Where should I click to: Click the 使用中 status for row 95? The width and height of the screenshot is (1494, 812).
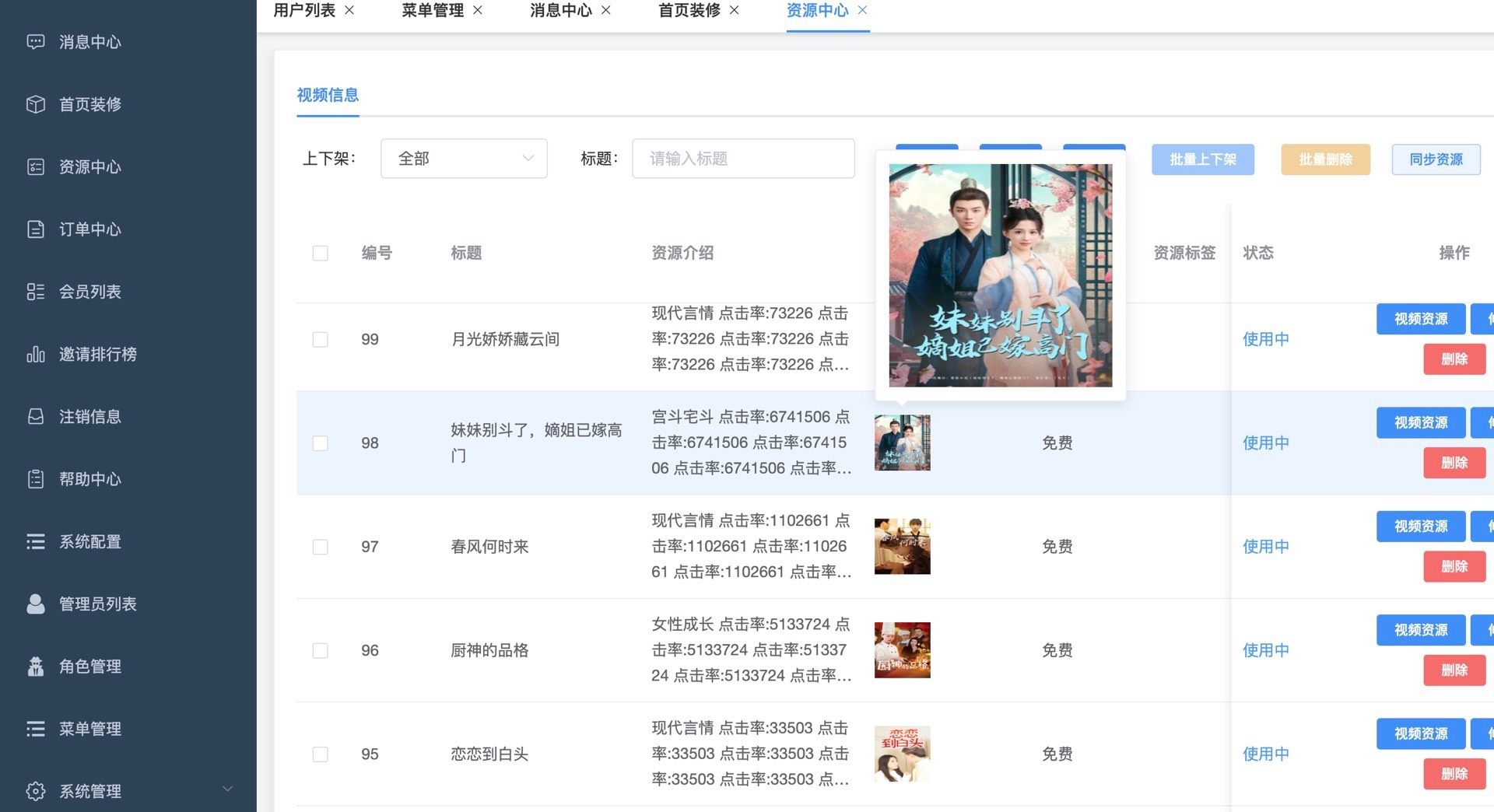[1266, 754]
